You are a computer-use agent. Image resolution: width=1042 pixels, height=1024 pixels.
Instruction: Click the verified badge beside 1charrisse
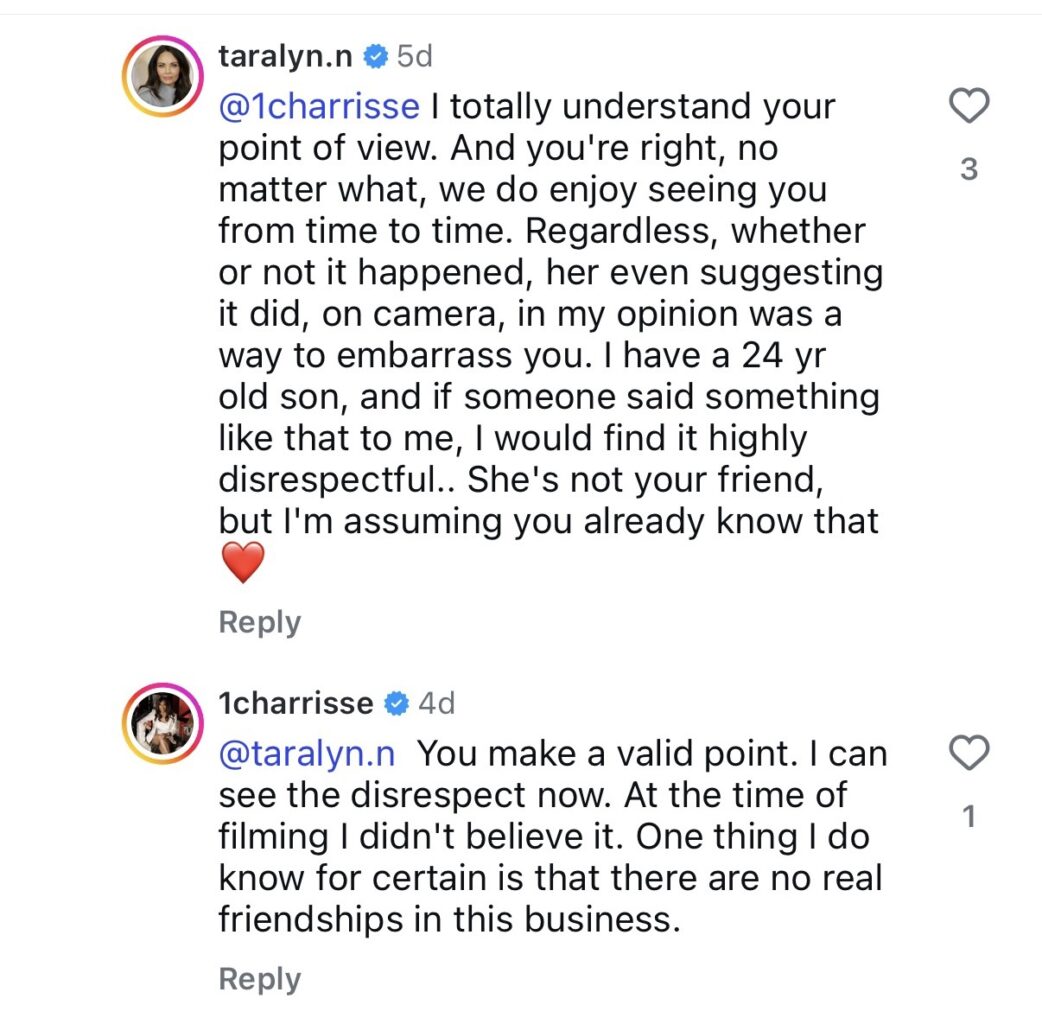pos(396,704)
